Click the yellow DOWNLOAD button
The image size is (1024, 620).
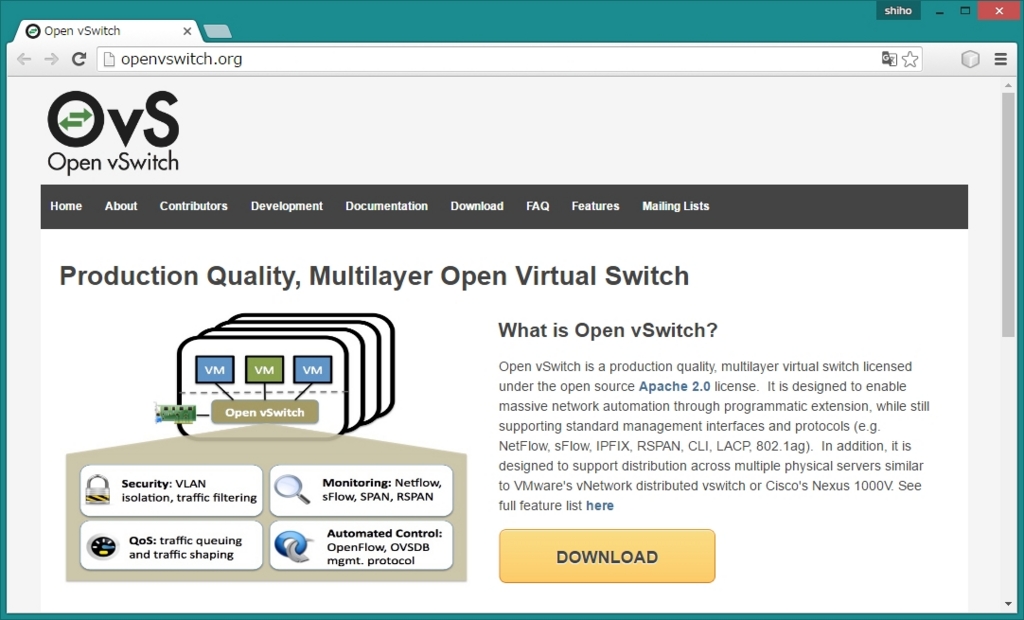[607, 556]
